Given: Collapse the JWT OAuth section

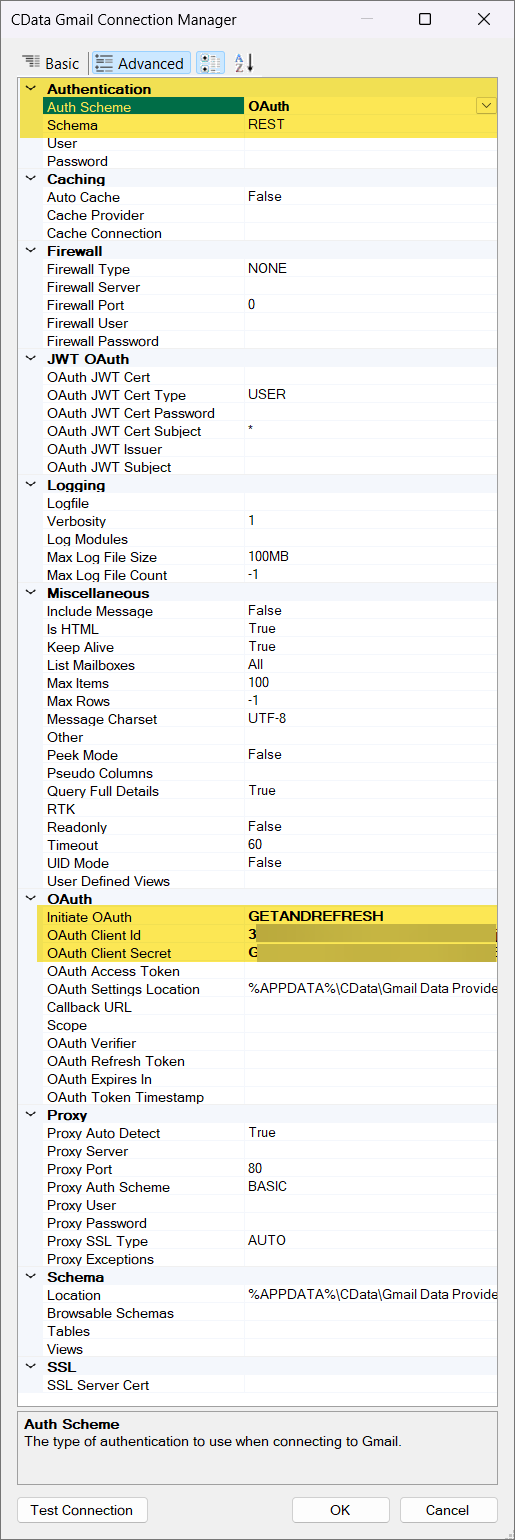Looking at the screenshot, I should point(30,359).
